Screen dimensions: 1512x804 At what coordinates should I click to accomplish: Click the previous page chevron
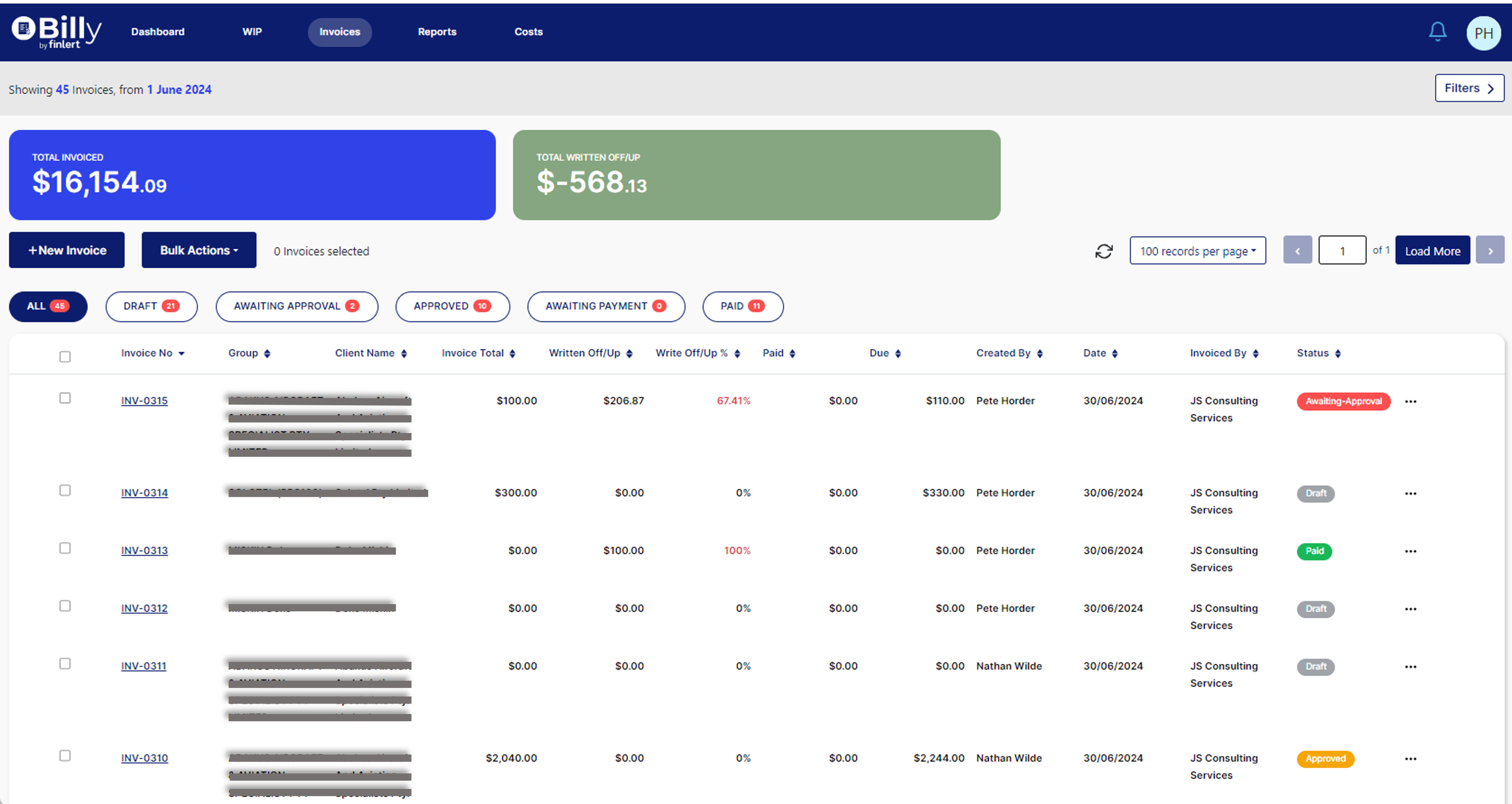[x=1298, y=250]
